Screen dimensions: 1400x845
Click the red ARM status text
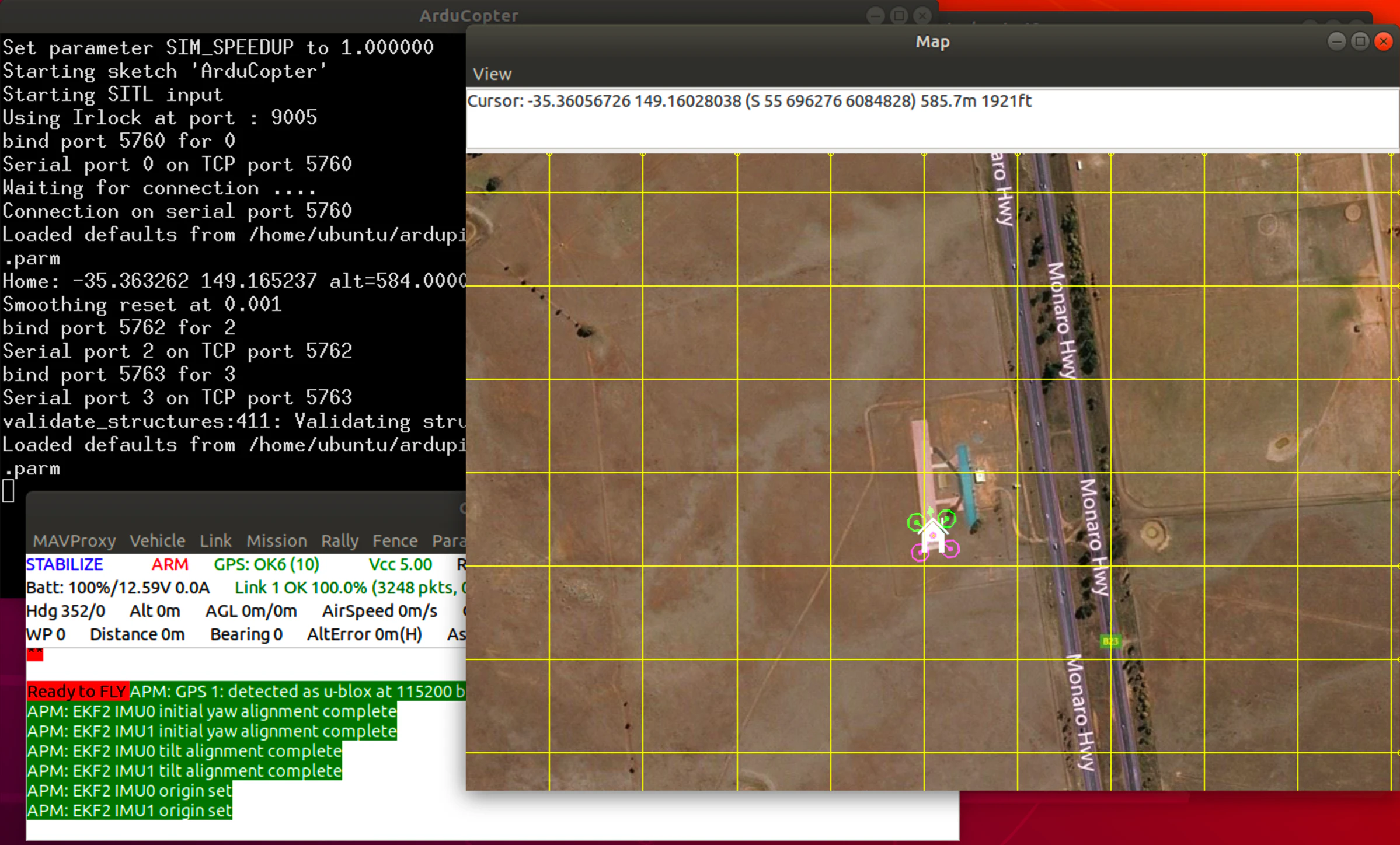[169, 564]
